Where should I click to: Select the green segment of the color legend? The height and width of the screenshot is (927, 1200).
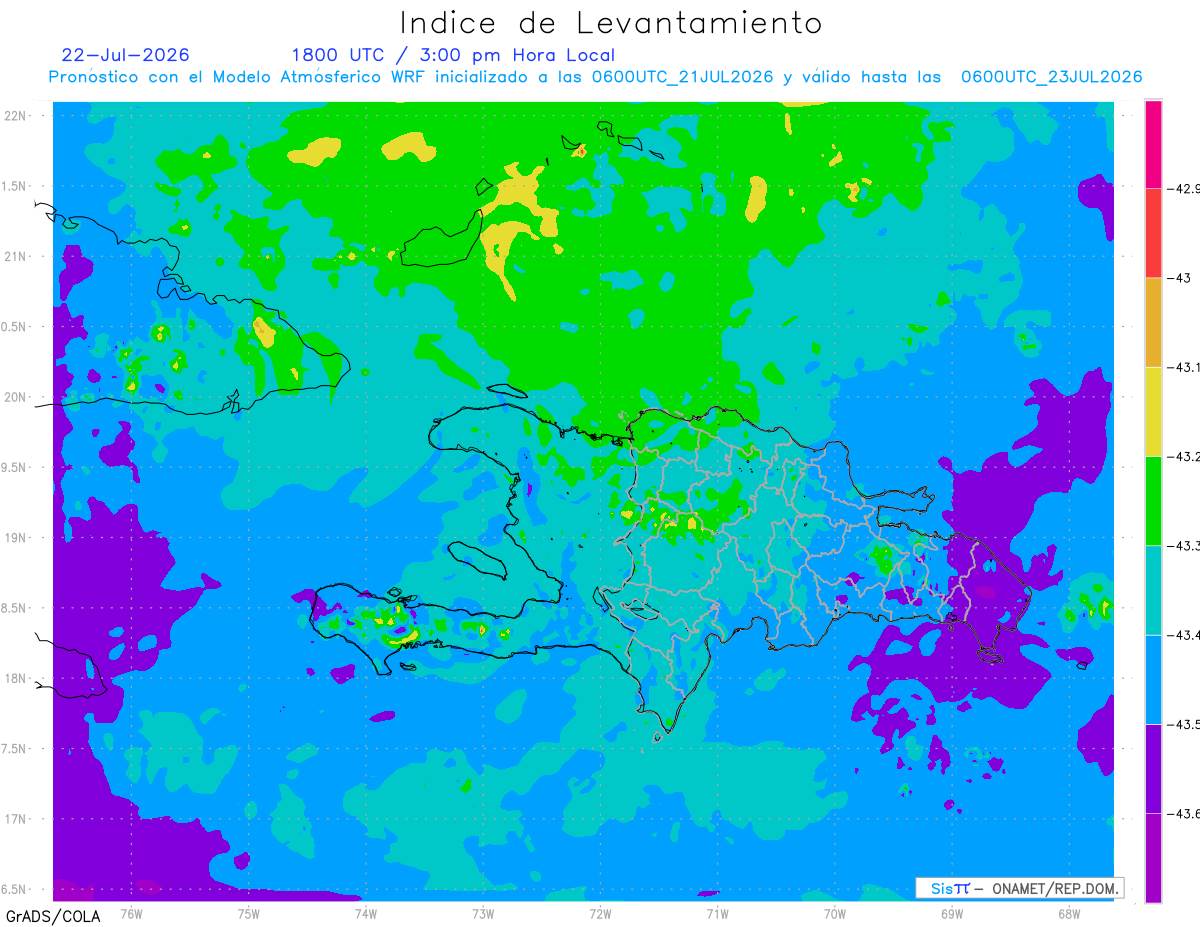pyautogui.click(x=1153, y=500)
